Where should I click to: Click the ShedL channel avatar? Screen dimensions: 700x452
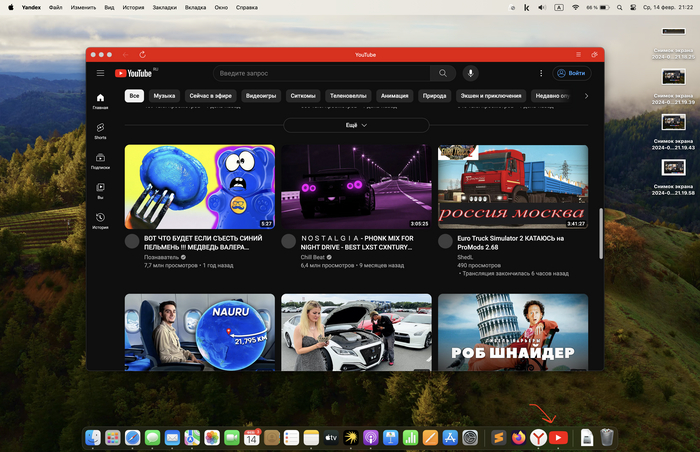tap(446, 242)
